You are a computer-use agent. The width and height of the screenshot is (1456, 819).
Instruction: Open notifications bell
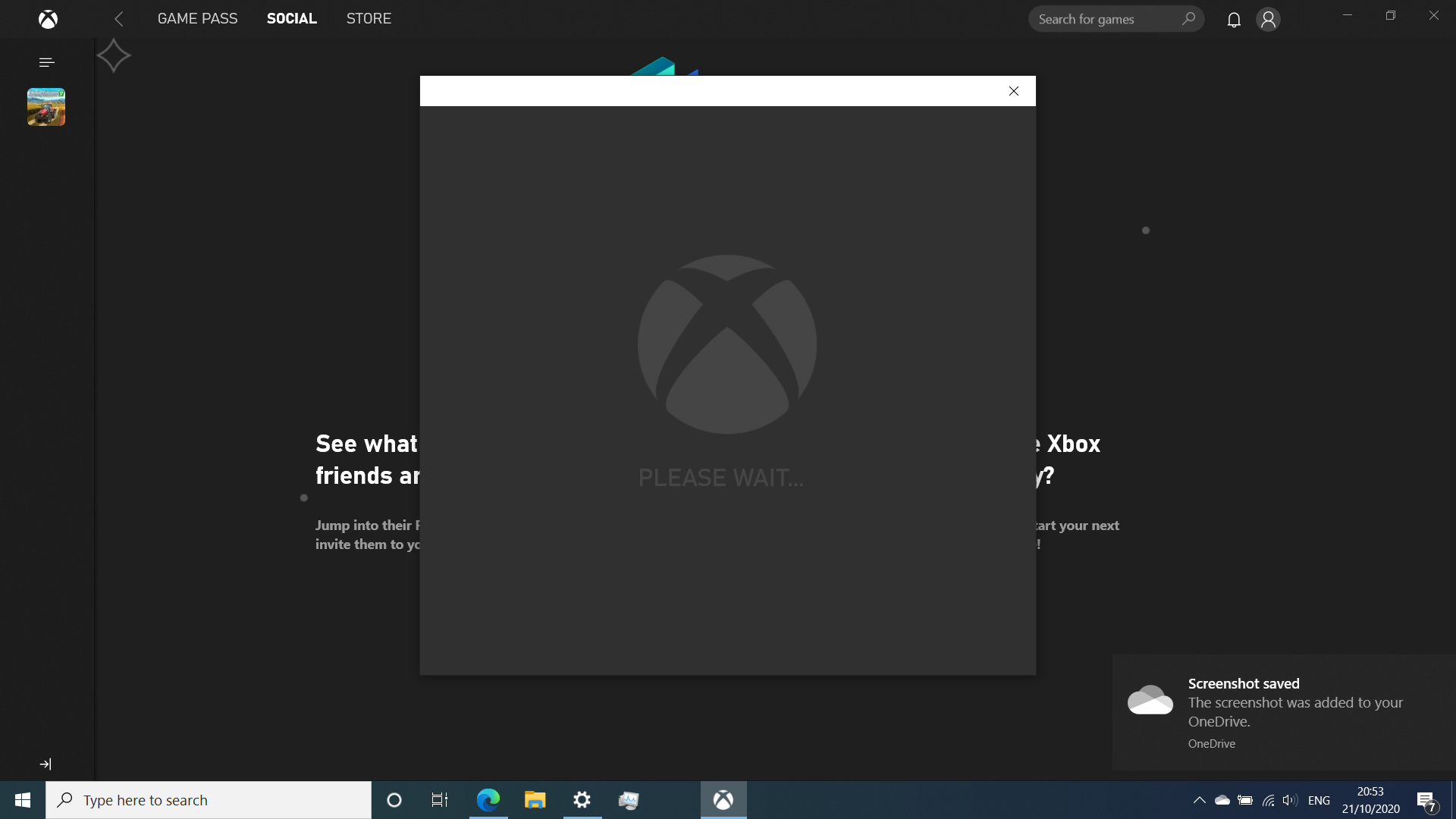(x=1234, y=20)
